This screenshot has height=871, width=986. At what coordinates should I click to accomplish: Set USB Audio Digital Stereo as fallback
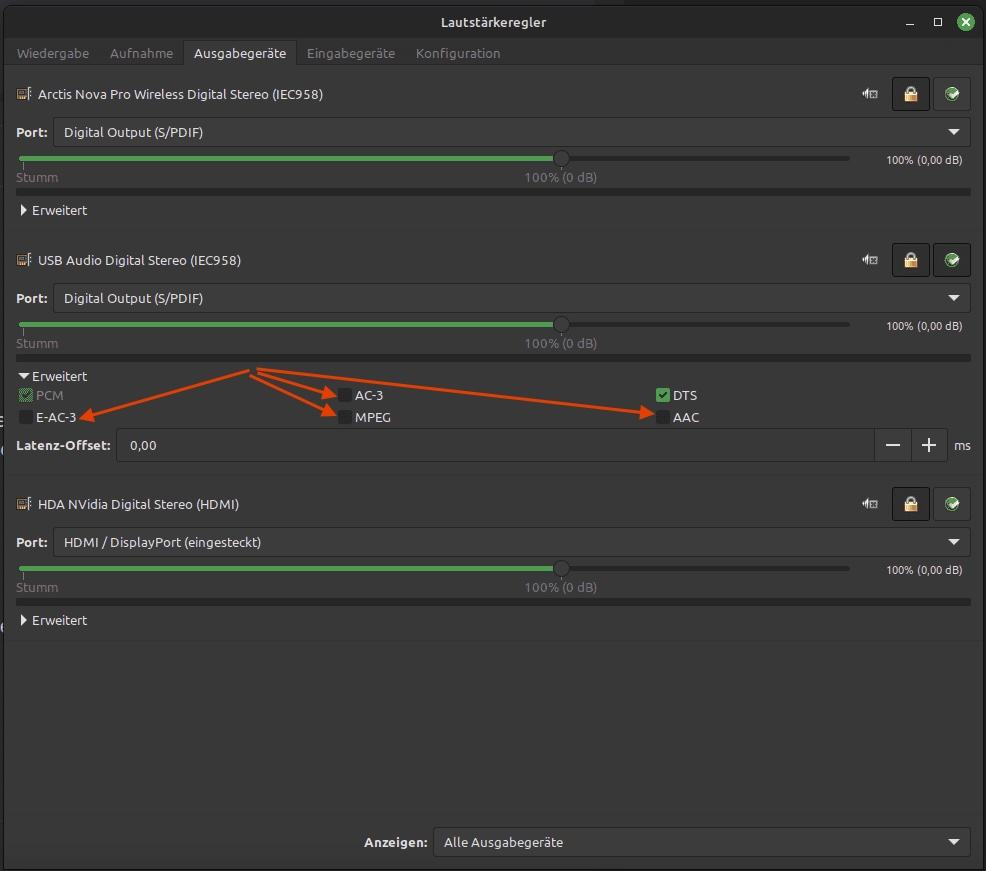coord(951,260)
